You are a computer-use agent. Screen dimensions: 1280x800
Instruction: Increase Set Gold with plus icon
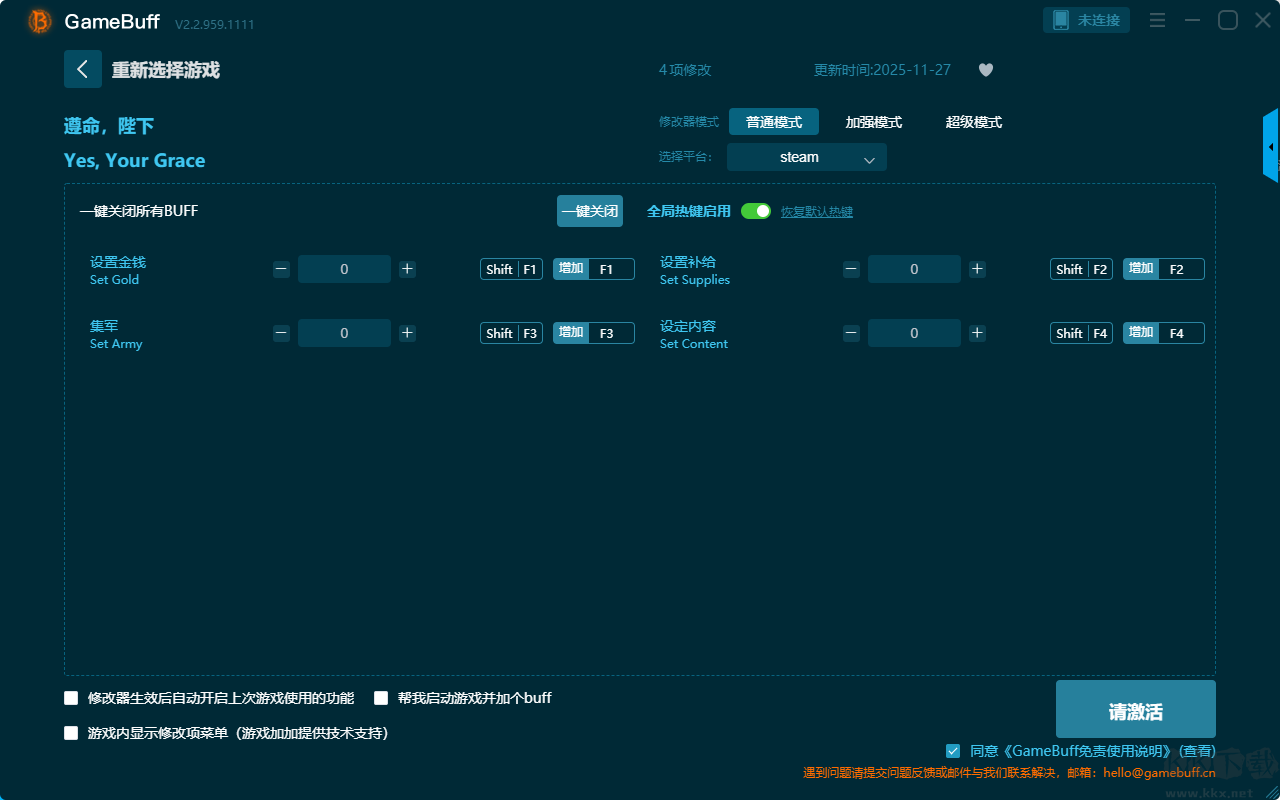click(x=407, y=269)
